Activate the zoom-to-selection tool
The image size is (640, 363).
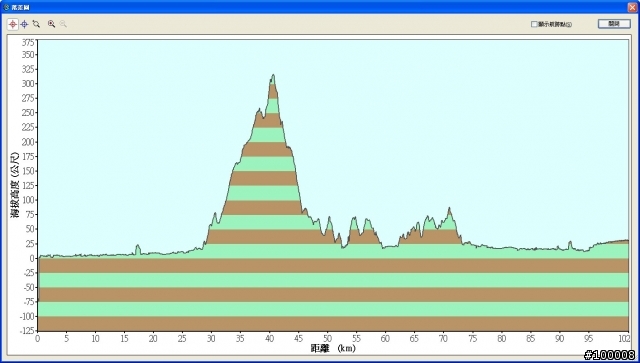pyautogui.click(x=36, y=24)
